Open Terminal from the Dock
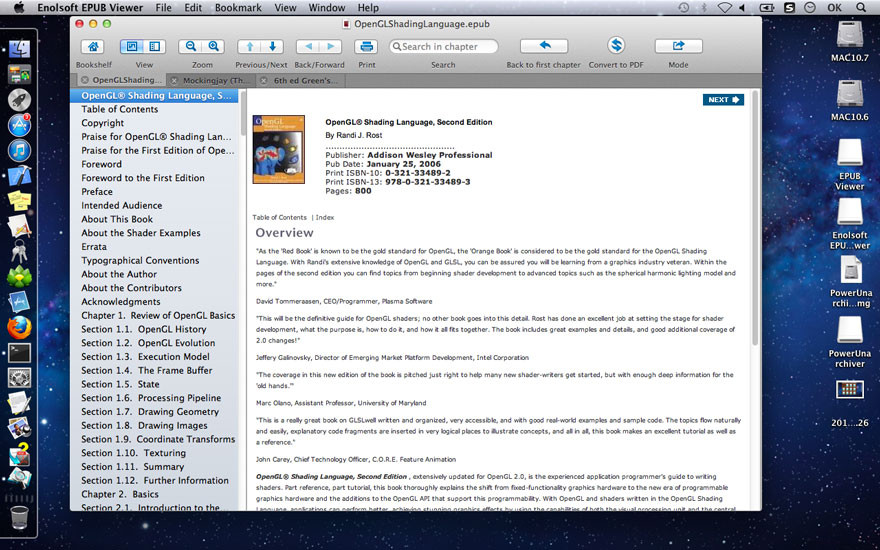 point(19,353)
